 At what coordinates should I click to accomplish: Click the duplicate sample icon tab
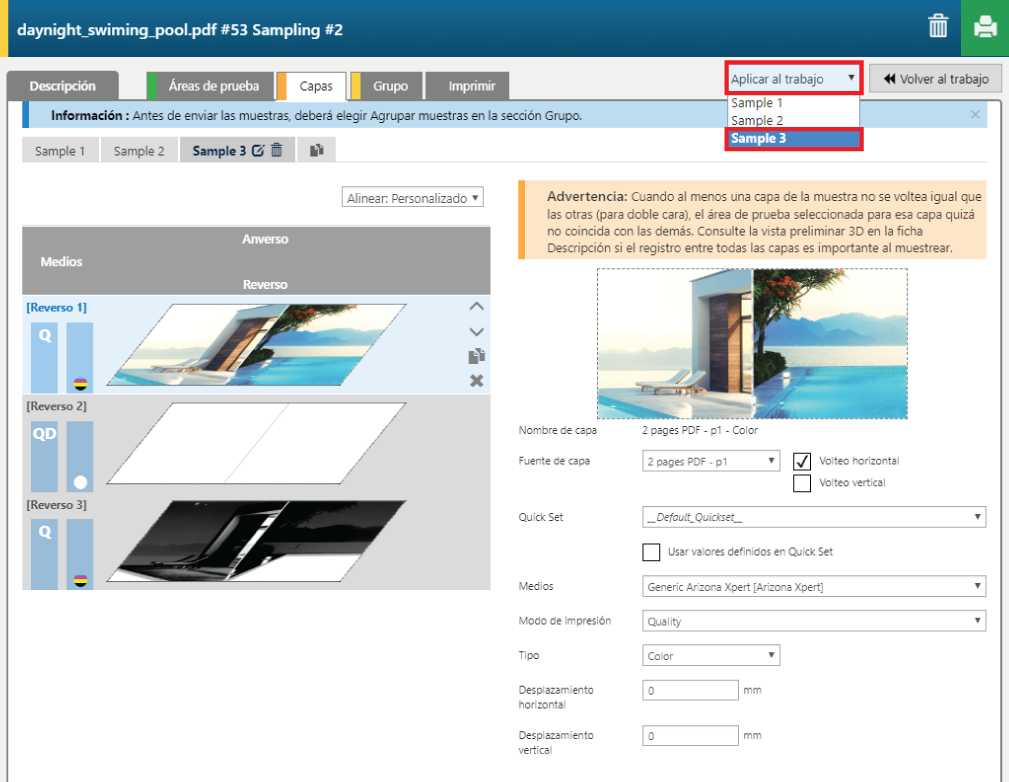coord(316,150)
